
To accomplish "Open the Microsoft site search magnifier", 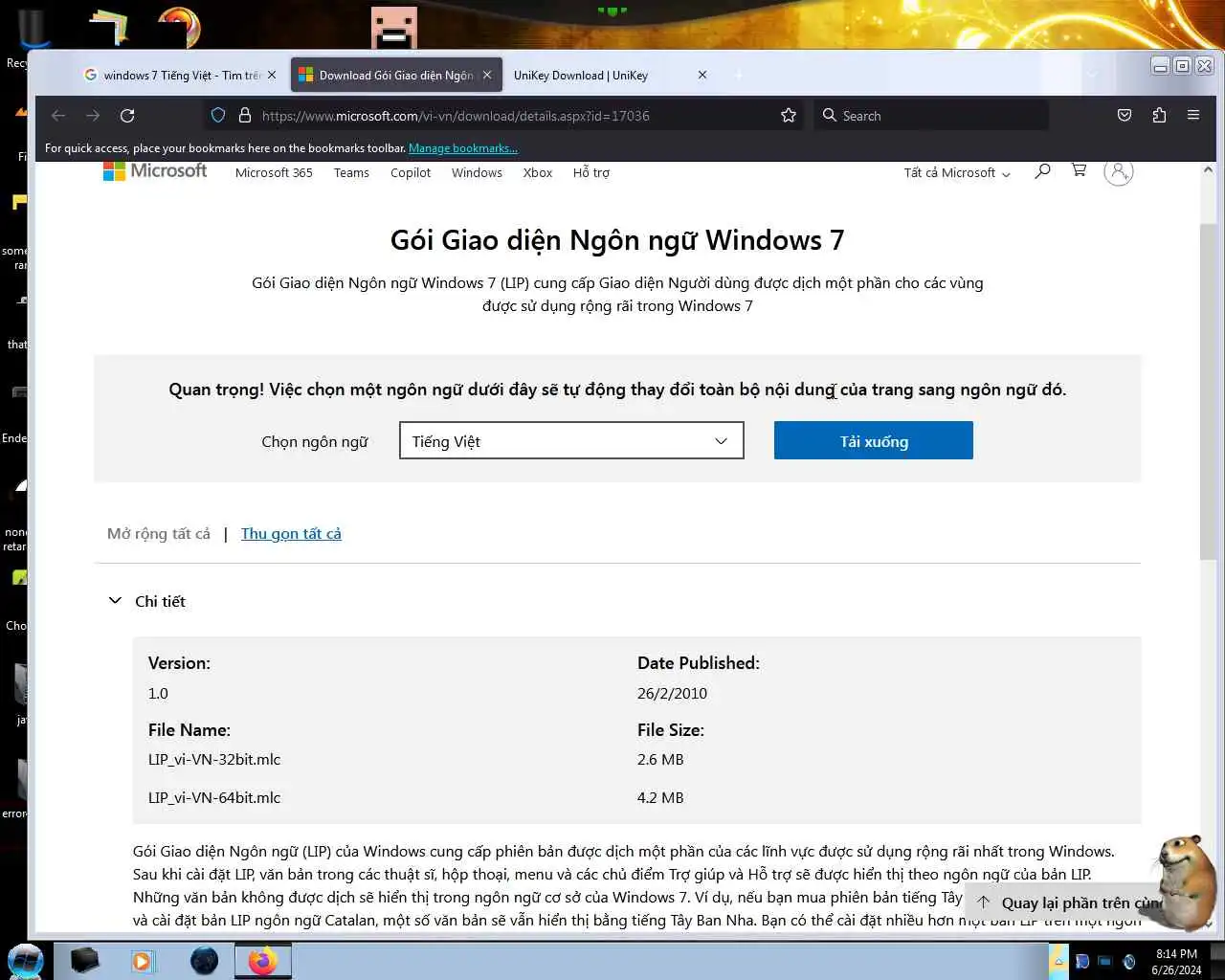I will pyautogui.click(x=1042, y=171).
